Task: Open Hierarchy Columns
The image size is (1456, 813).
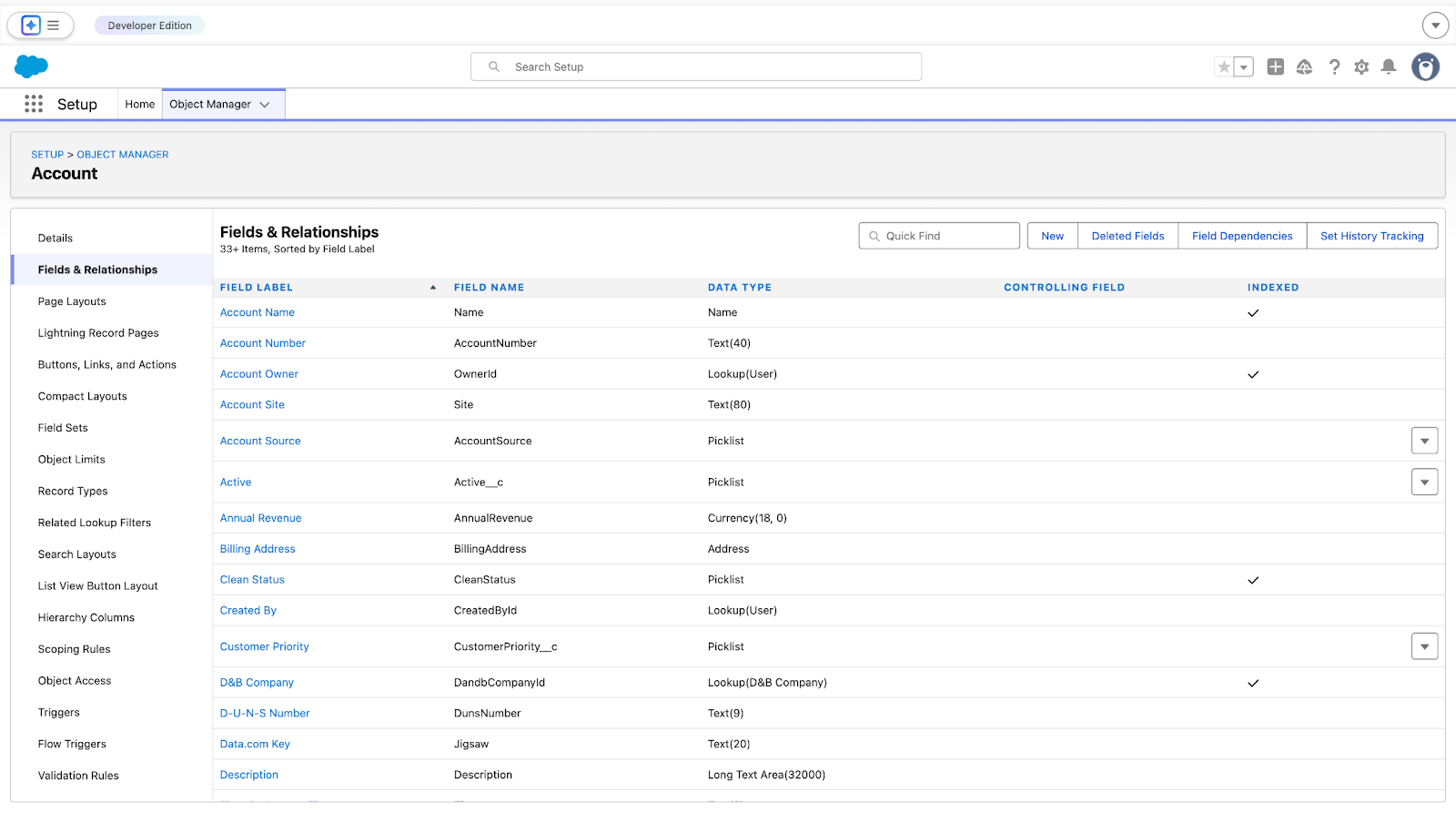Action: [x=86, y=618]
